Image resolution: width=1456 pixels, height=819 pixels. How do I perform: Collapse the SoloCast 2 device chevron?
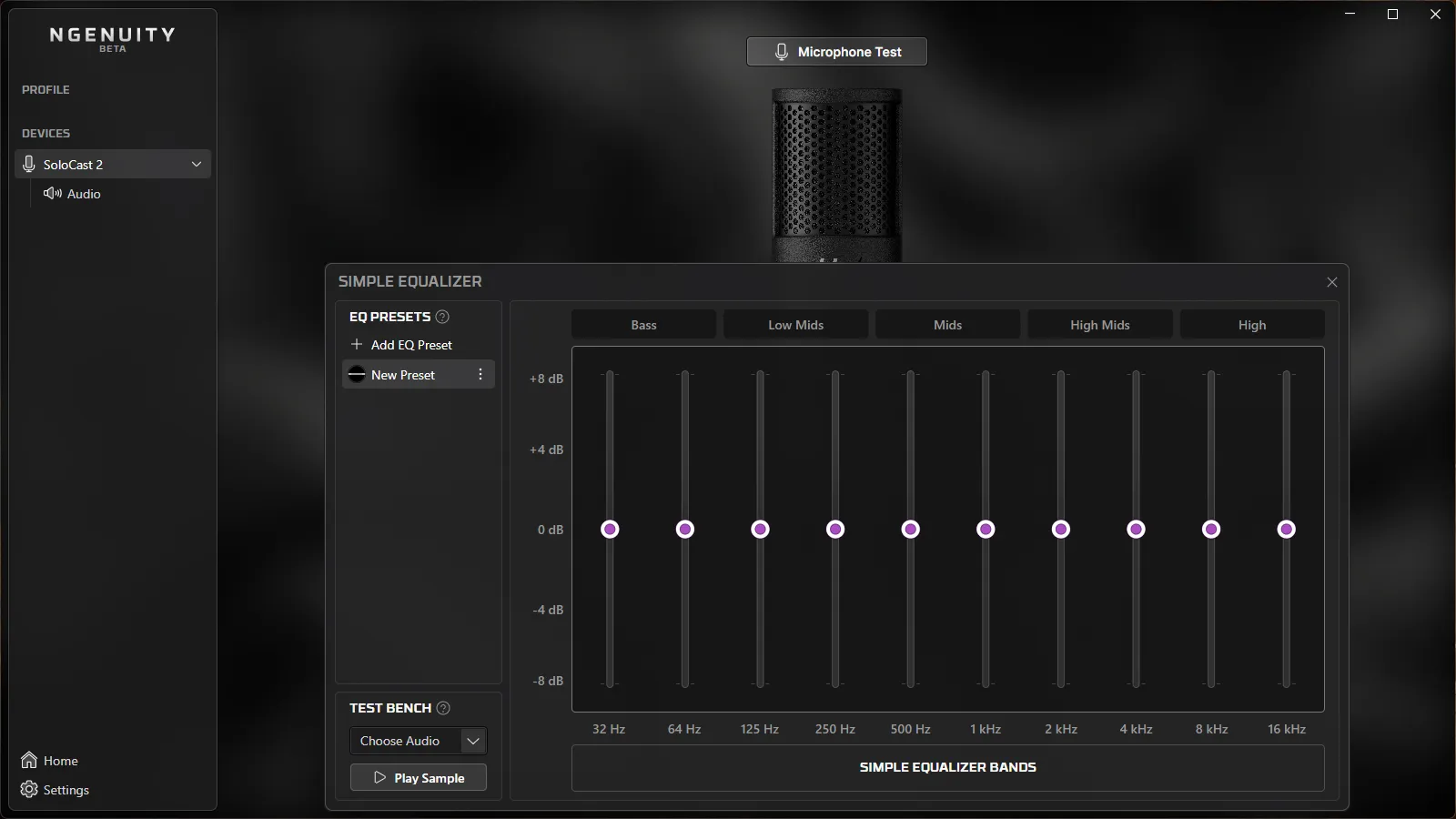coord(197,164)
